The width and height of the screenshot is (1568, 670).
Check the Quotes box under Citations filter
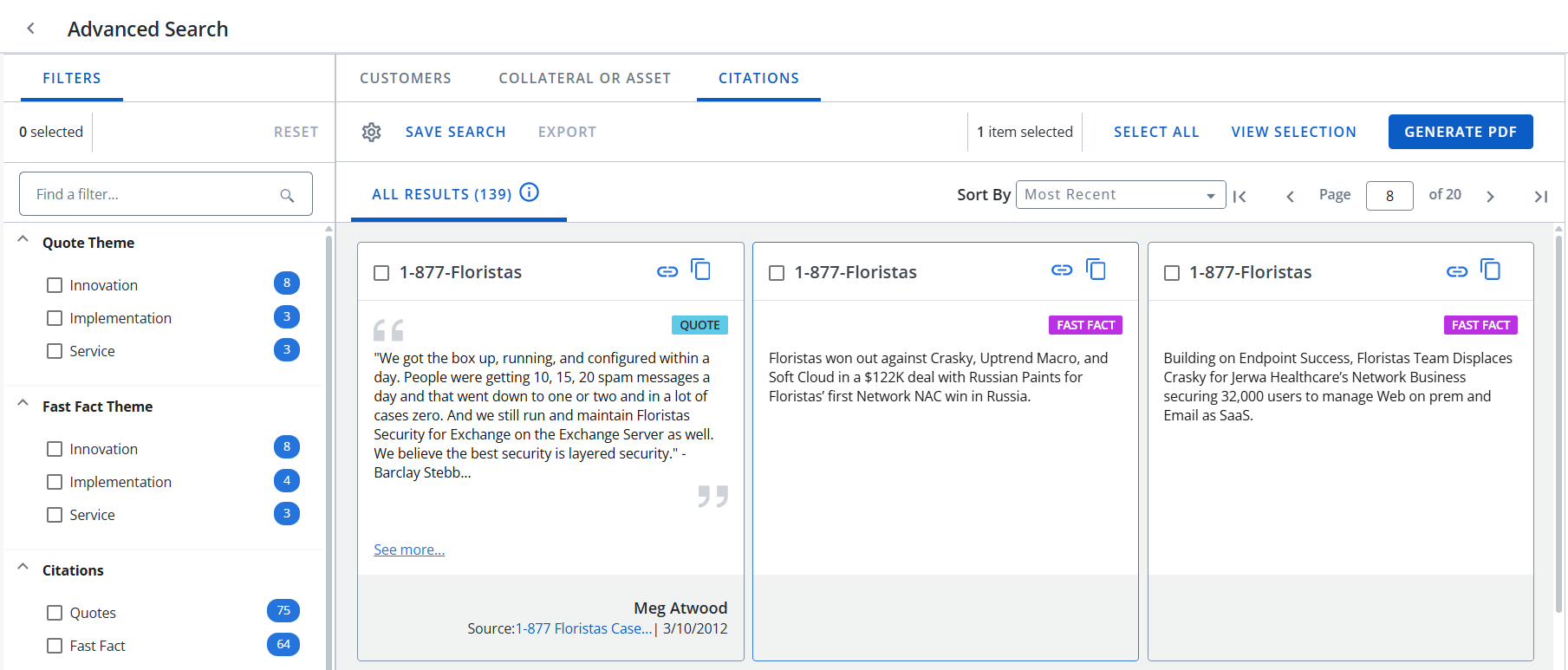tap(55, 613)
